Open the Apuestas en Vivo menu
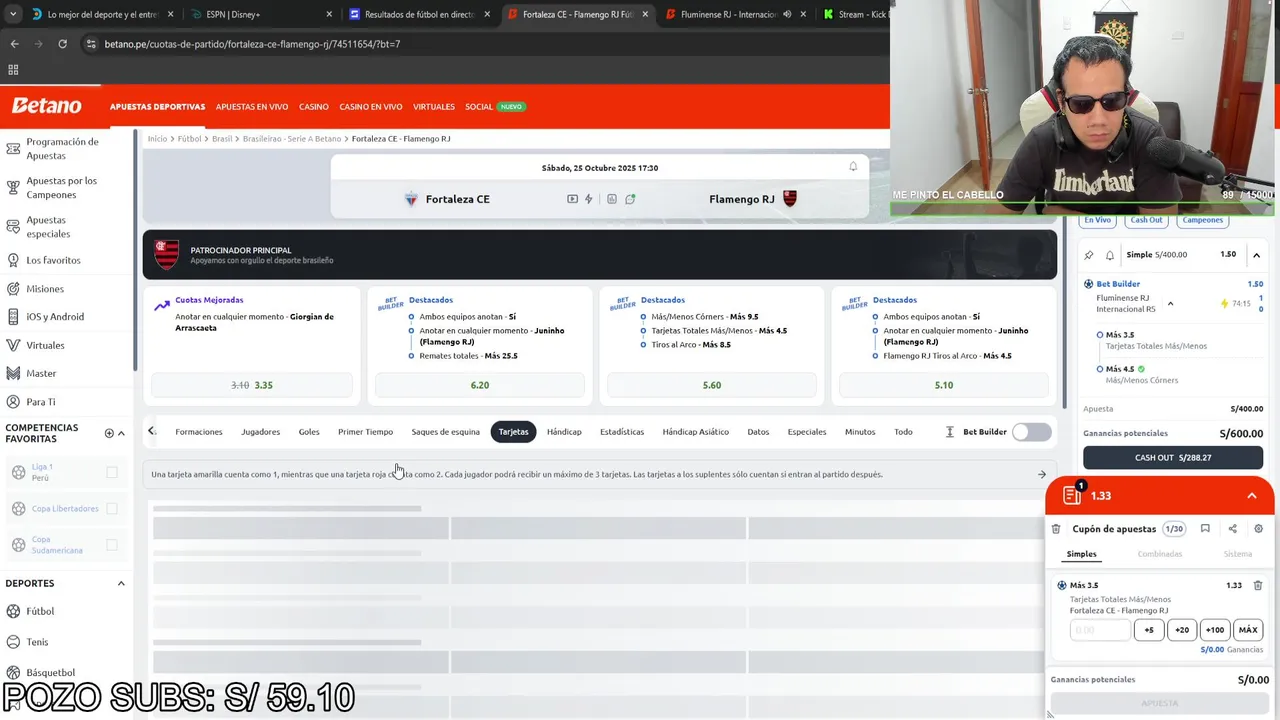 252,107
